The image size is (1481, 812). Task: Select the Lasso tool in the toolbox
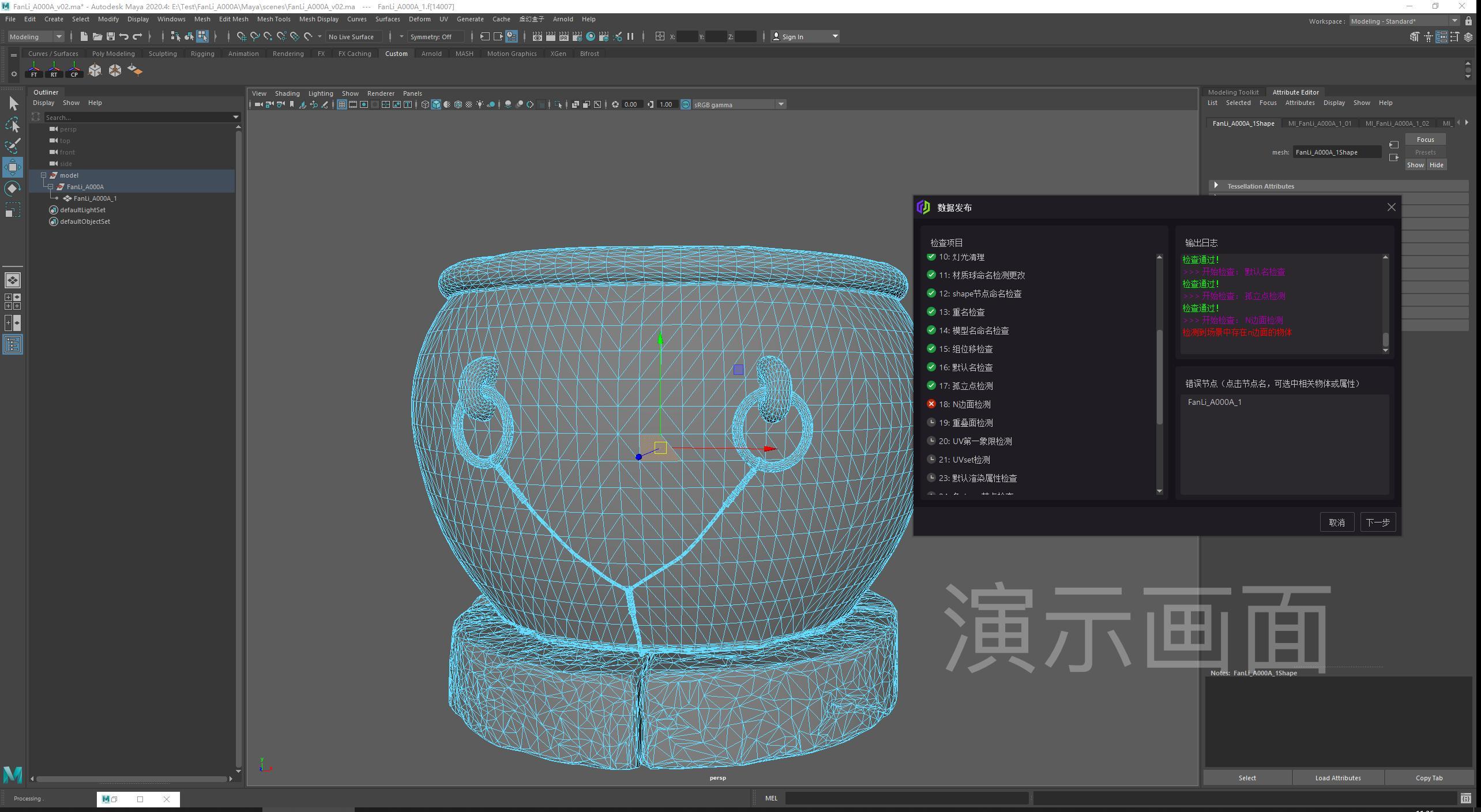click(13, 125)
